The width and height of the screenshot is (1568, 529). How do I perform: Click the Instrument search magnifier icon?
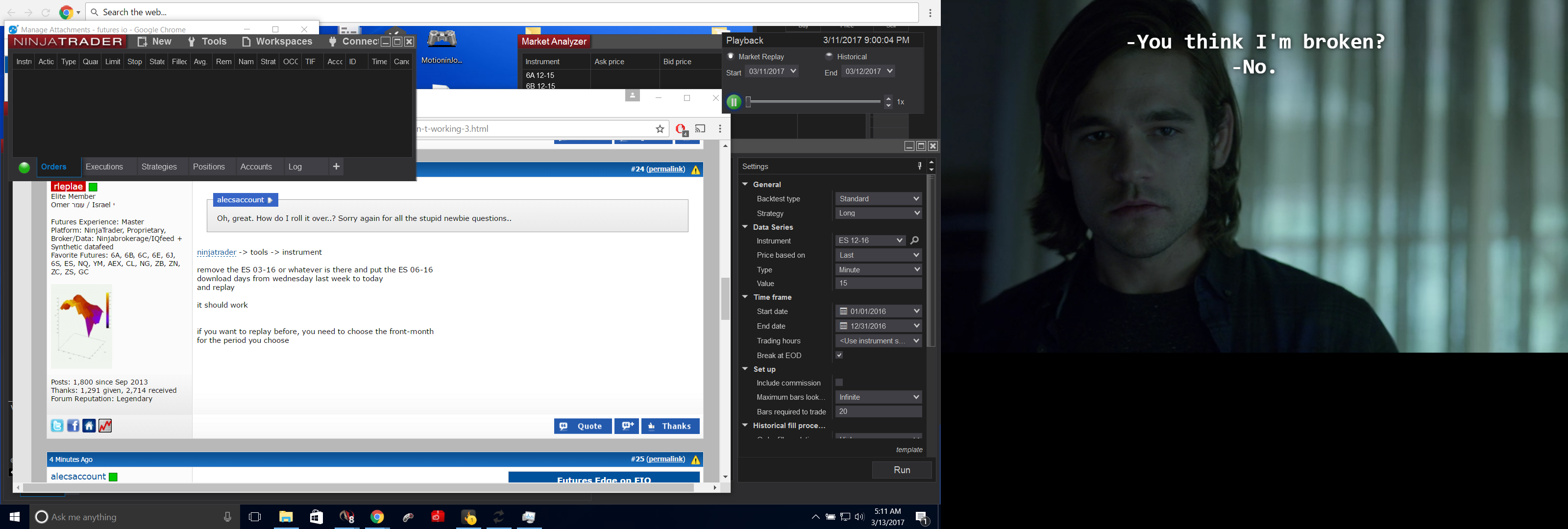914,240
